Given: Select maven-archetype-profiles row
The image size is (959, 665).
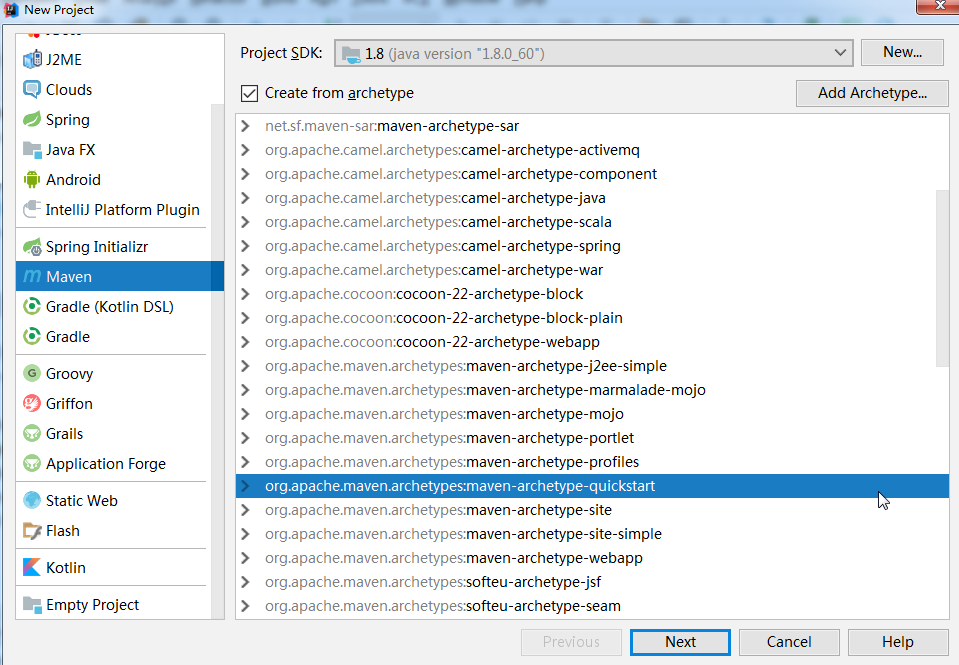Looking at the screenshot, I should 592,462.
